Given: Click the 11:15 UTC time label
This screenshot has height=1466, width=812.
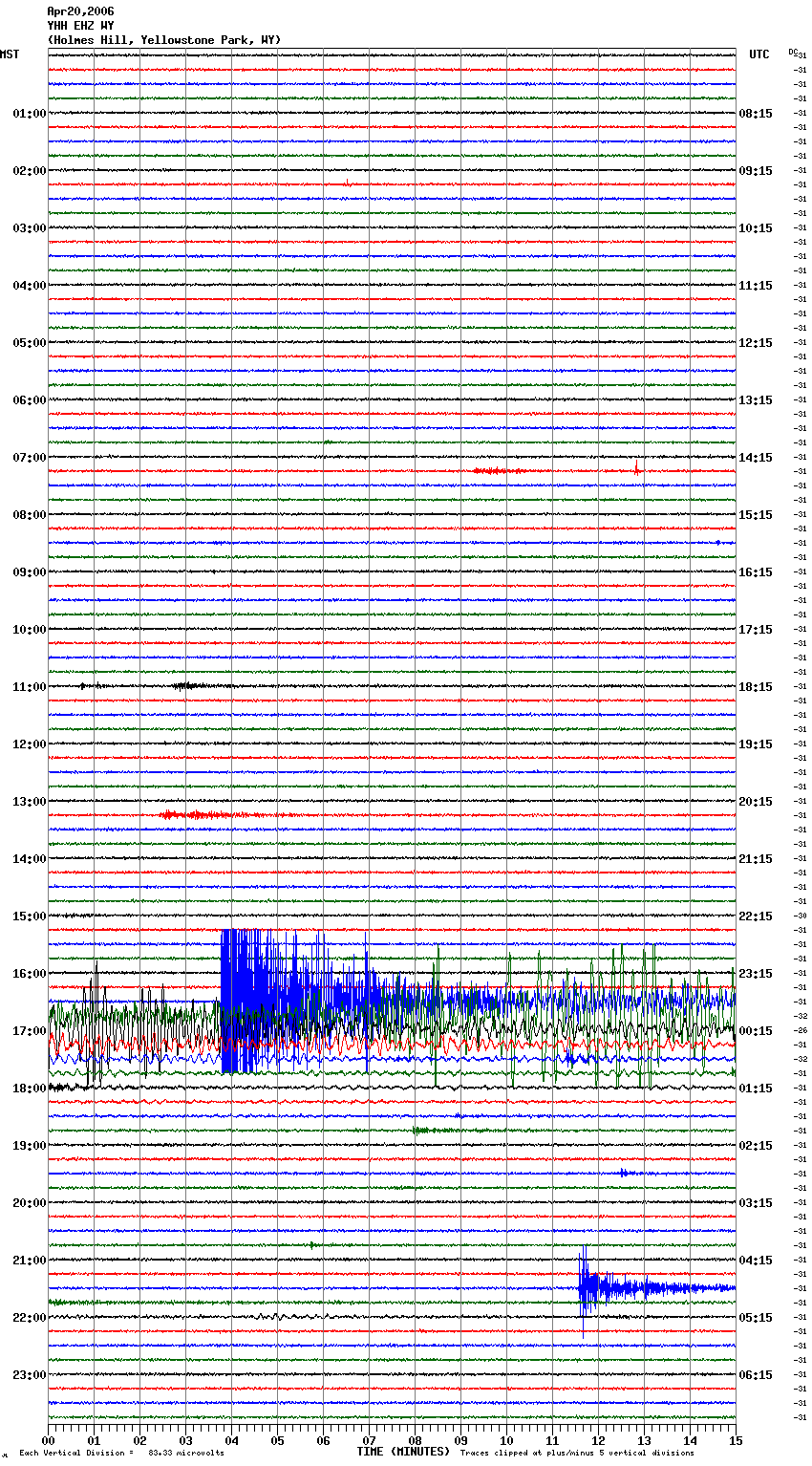Looking at the screenshot, I should [756, 286].
